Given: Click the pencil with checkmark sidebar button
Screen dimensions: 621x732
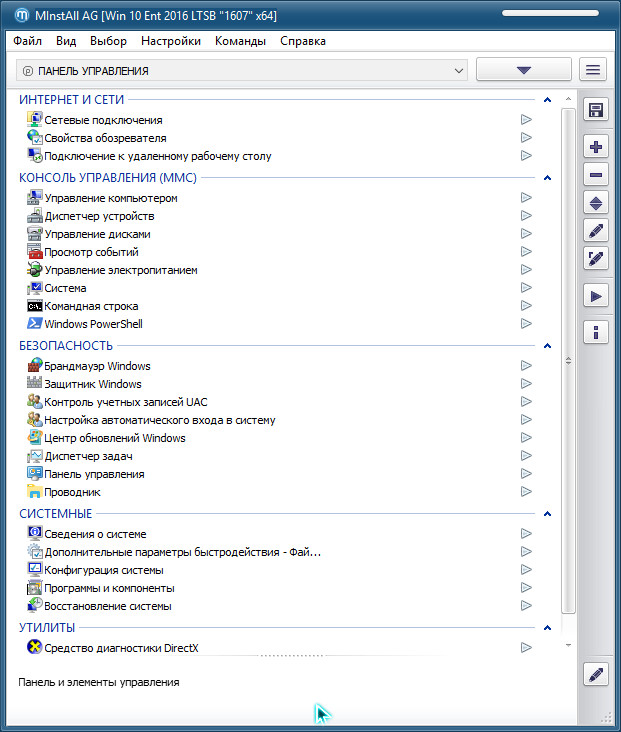Looking at the screenshot, I should pyautogui.click(x=595, y=259).
